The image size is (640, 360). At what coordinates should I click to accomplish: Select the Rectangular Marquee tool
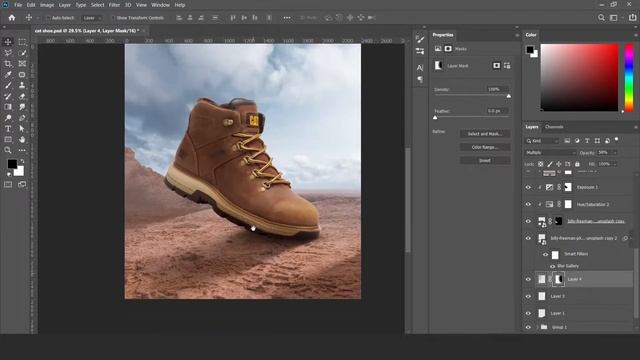[22, 42]
